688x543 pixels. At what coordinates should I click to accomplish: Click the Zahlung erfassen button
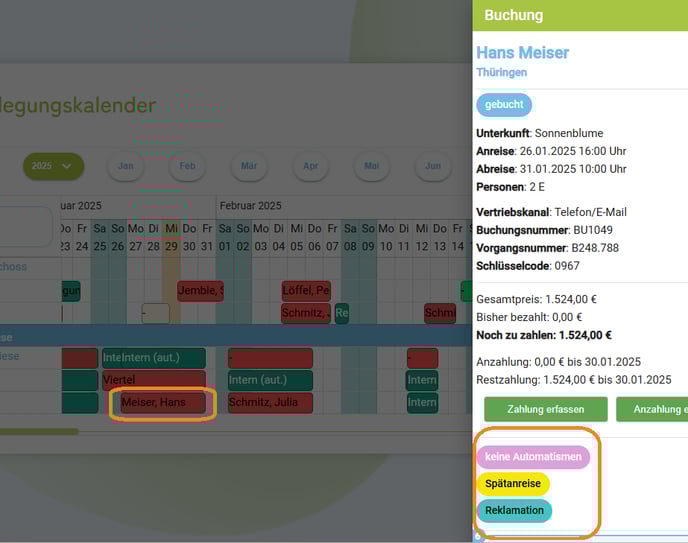546,409
